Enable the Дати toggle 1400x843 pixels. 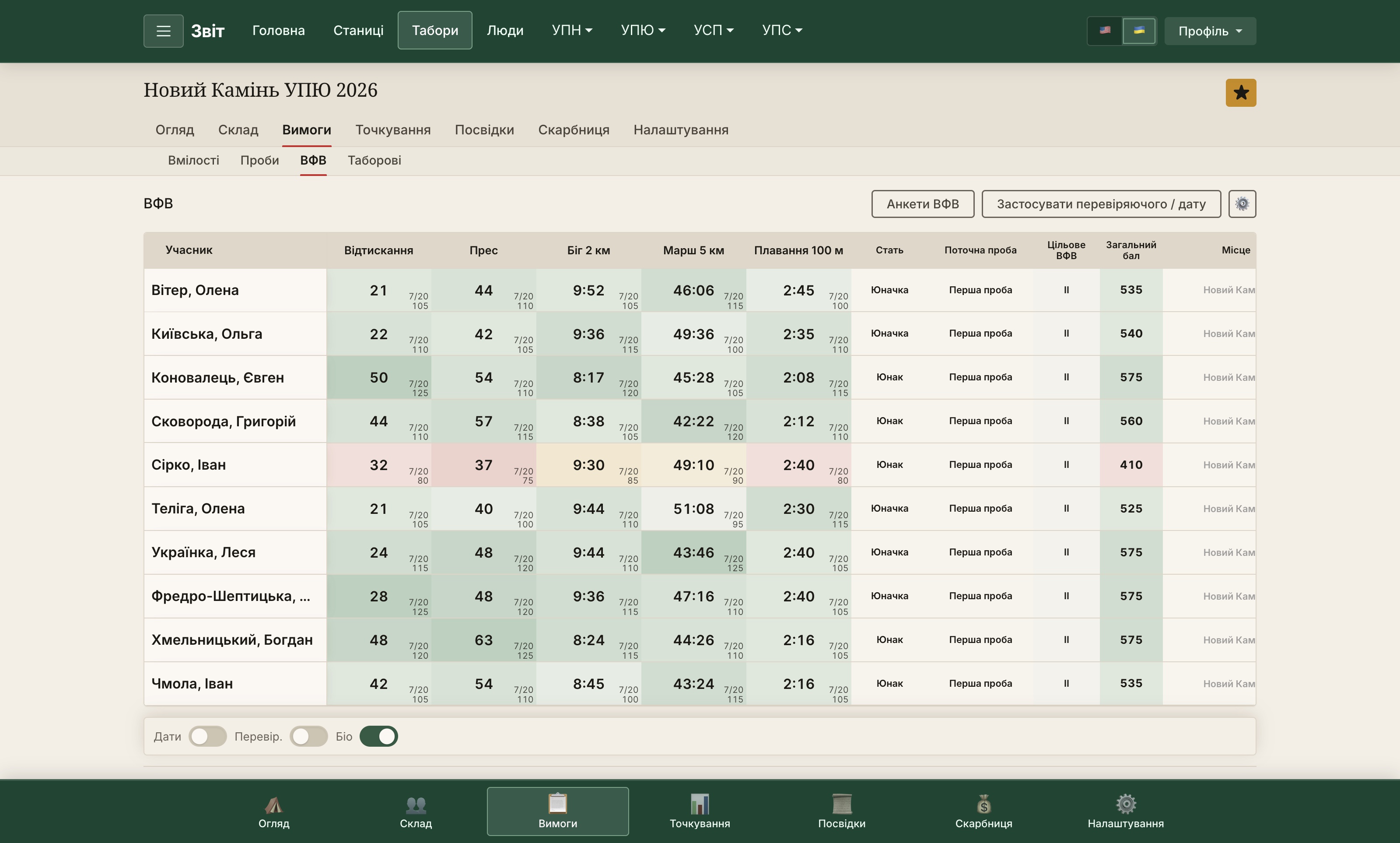point(208,736)
